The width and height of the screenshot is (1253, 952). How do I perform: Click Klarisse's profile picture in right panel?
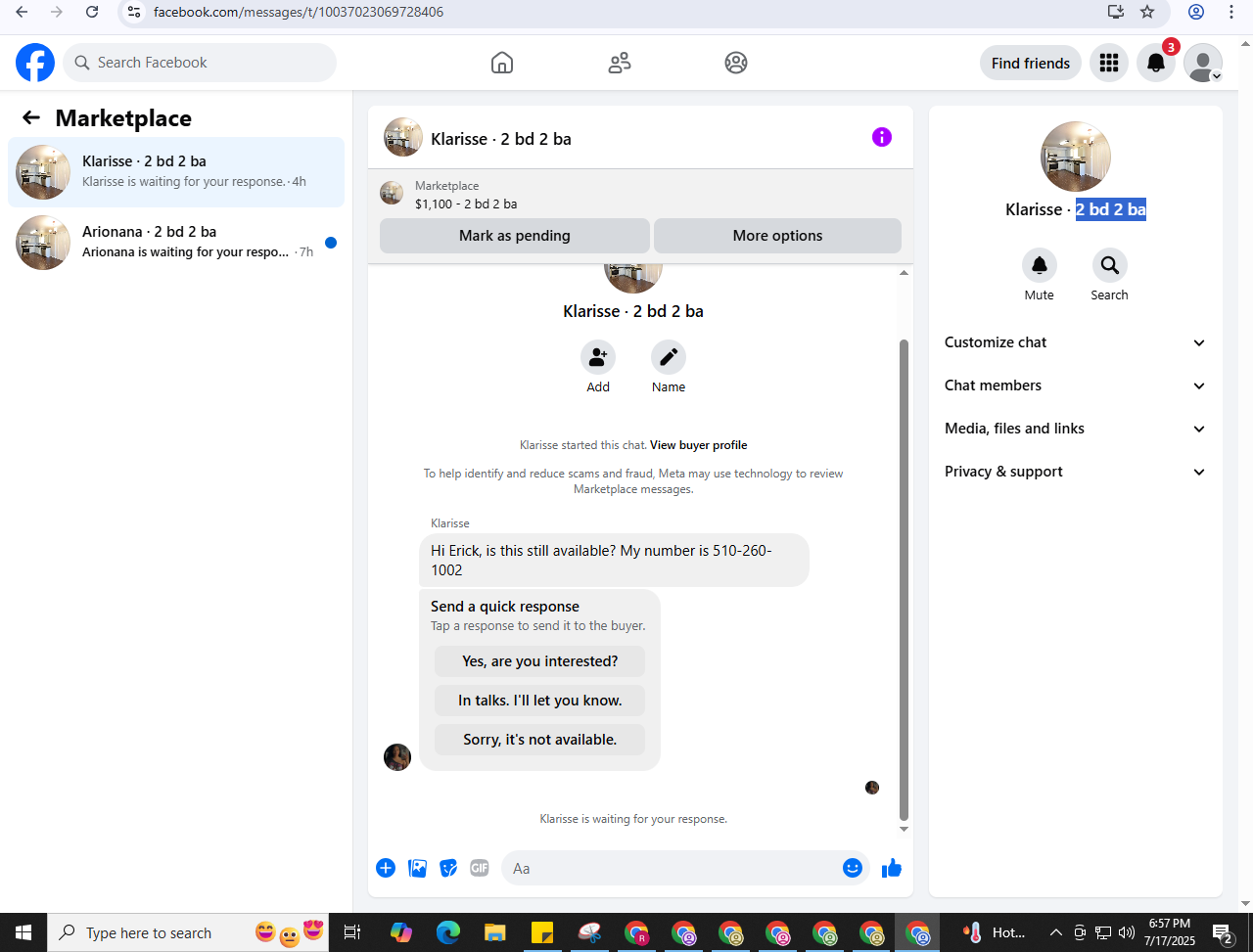(x=1076, y=157)
